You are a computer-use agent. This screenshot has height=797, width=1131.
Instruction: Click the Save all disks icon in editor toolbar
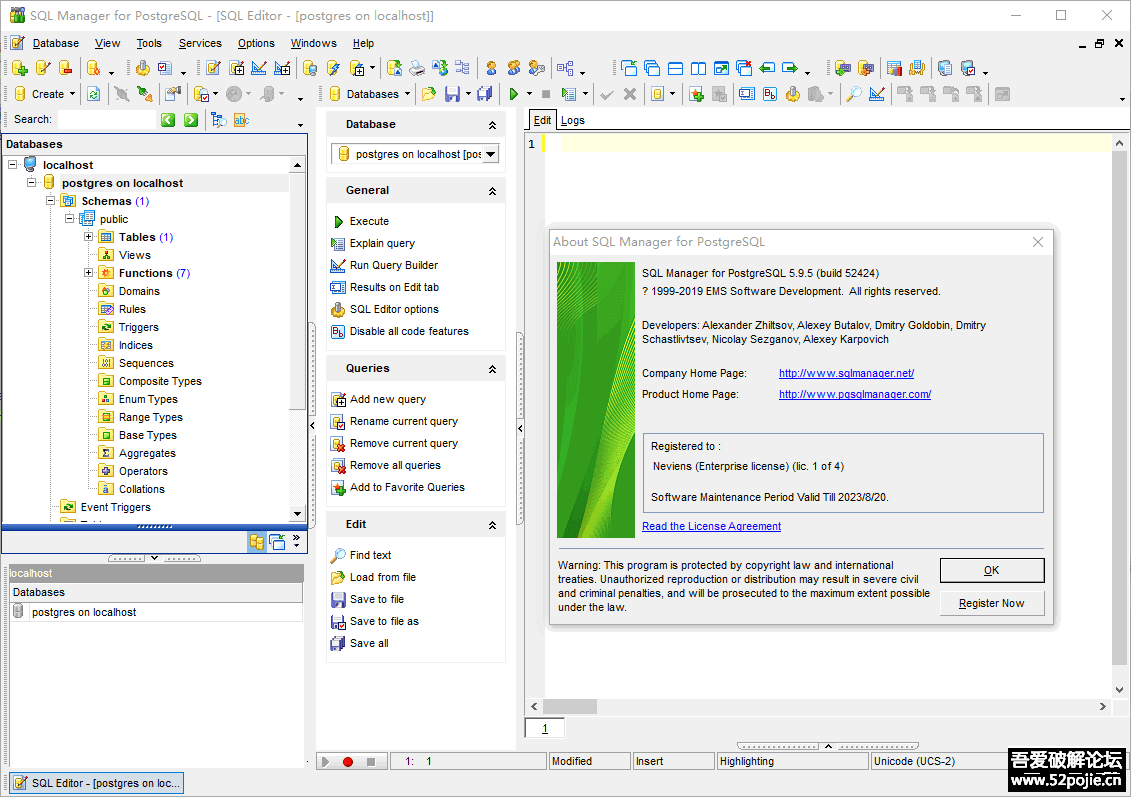coord(485,94)
